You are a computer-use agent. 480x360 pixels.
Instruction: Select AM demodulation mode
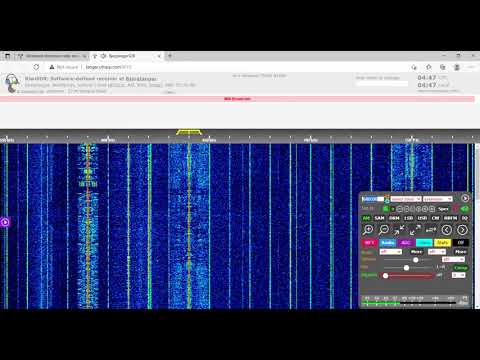pos(366,218)
